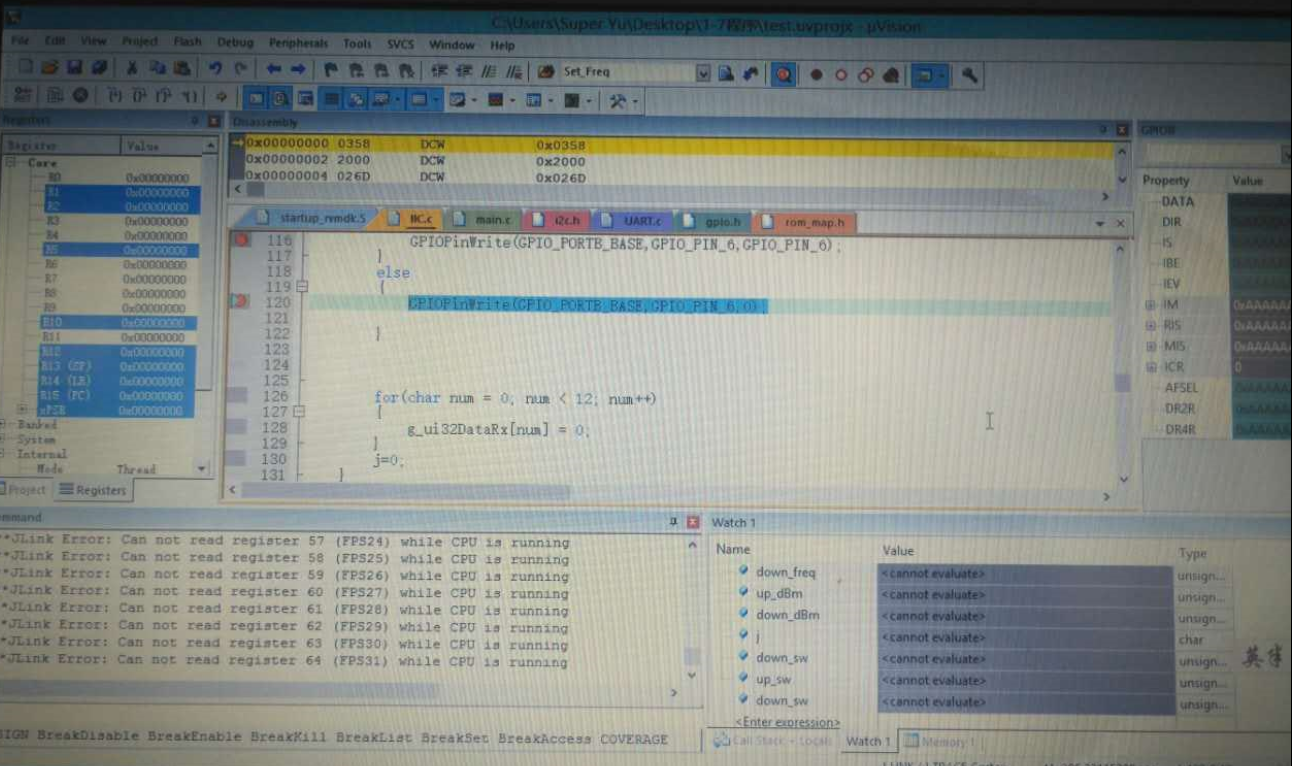
Task: Toggle the Disassembly Window button
Action: pos(280,98)
